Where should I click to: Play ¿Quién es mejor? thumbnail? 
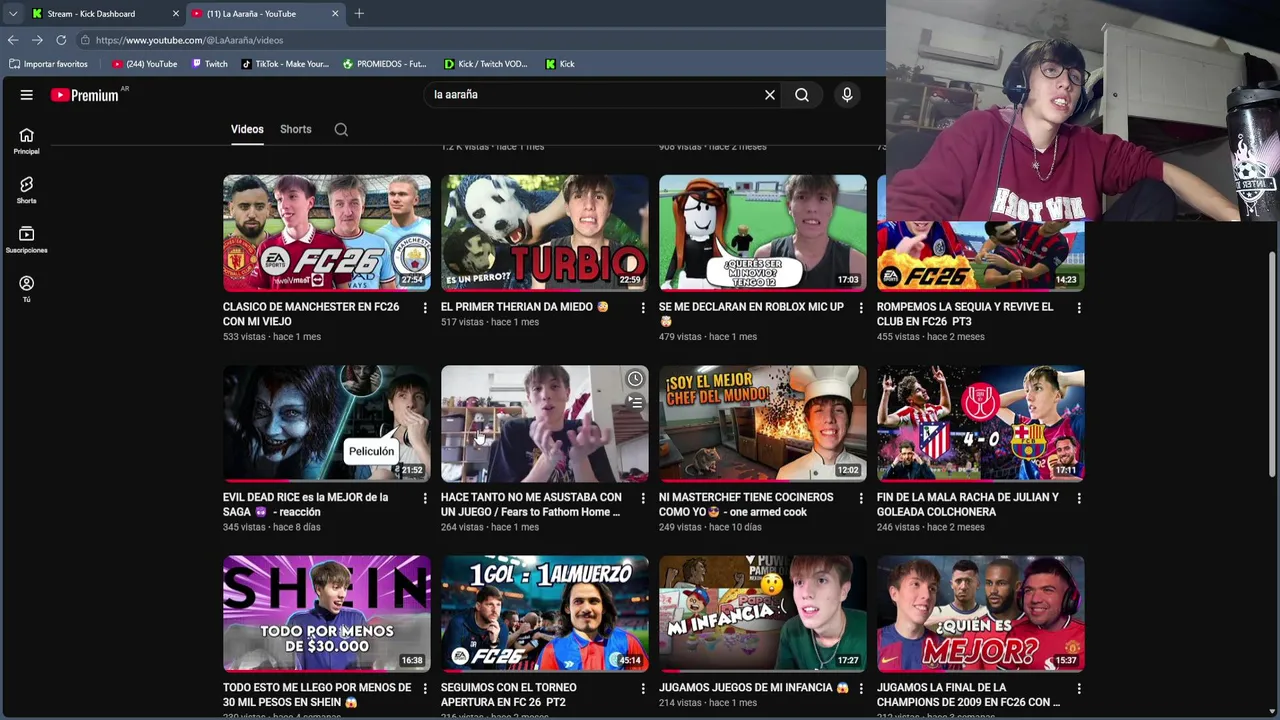(x=981, y=614)
